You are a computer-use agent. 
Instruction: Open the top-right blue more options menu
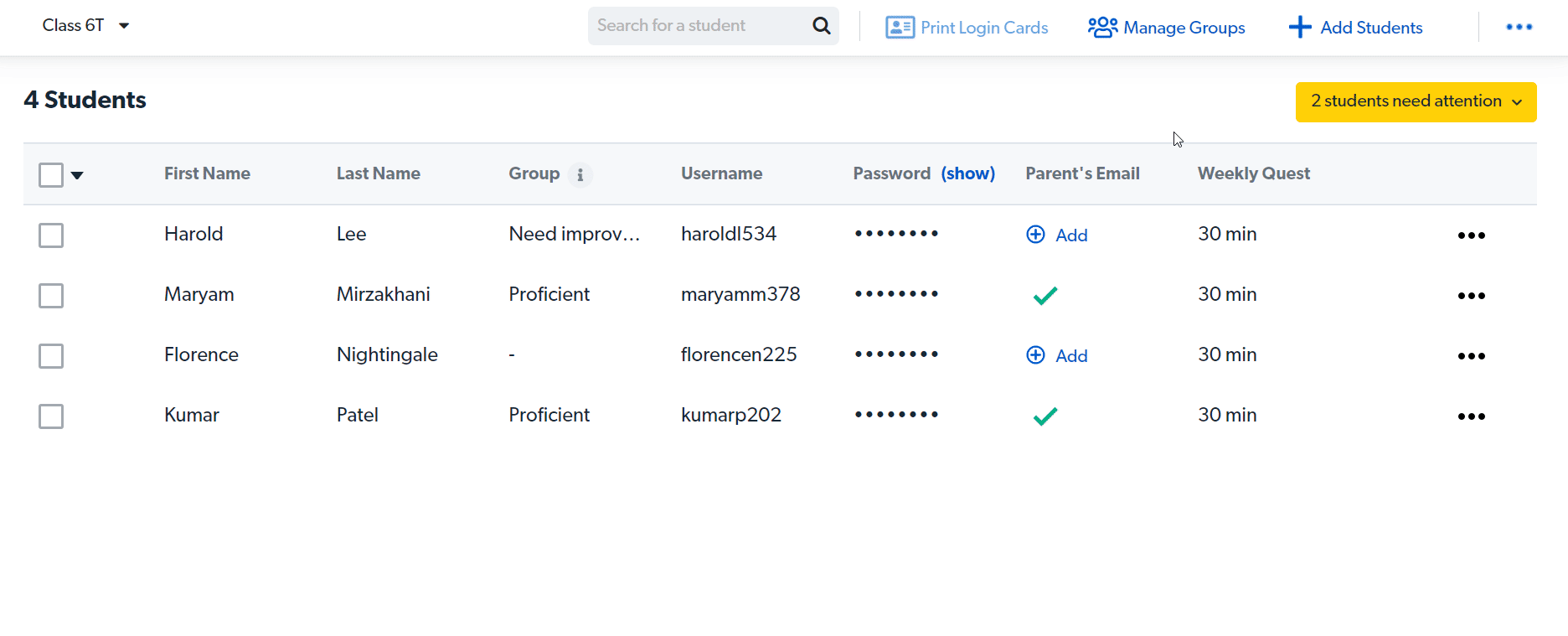[x=1519, y=28]
